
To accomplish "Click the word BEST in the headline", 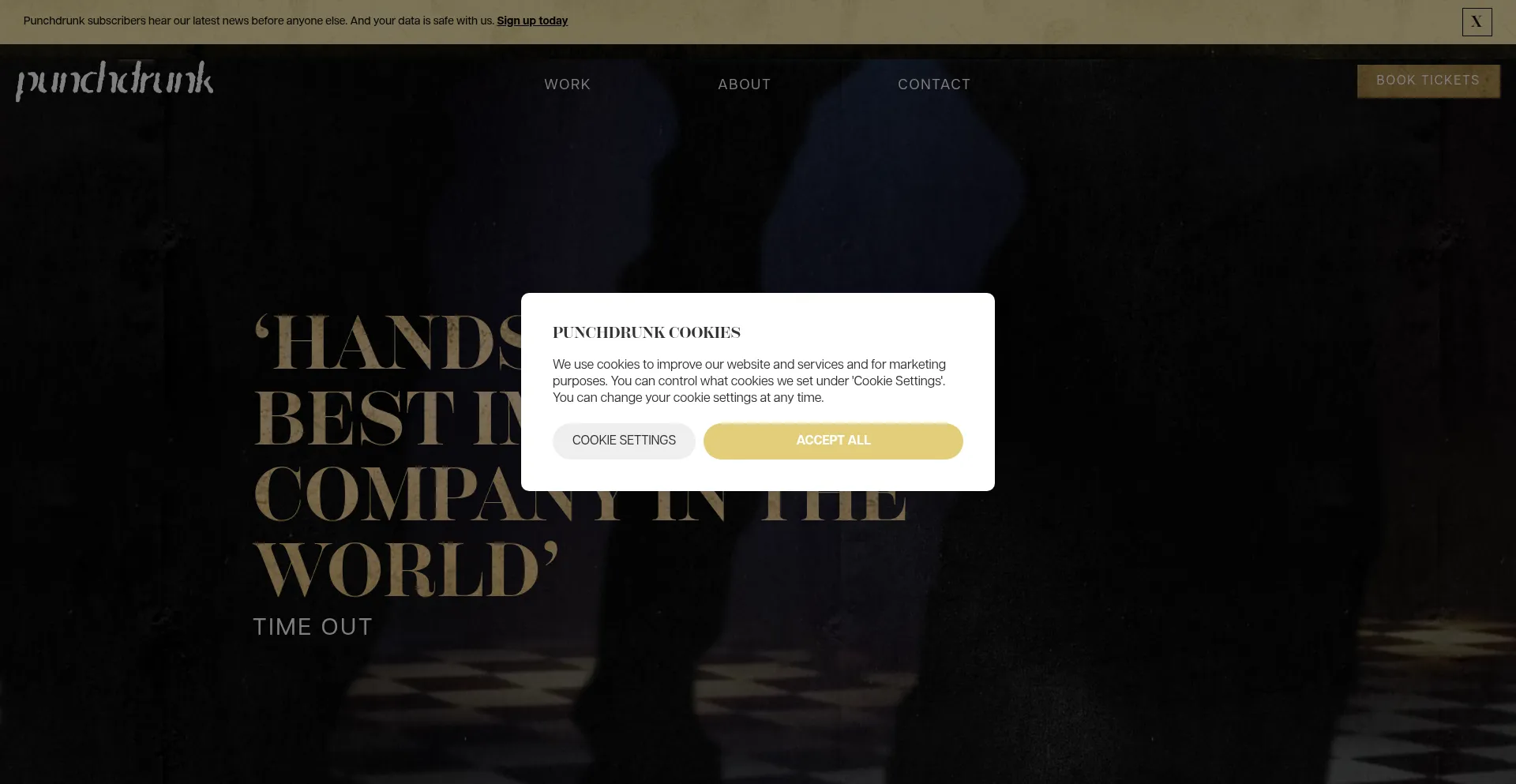I will point(355,418).
